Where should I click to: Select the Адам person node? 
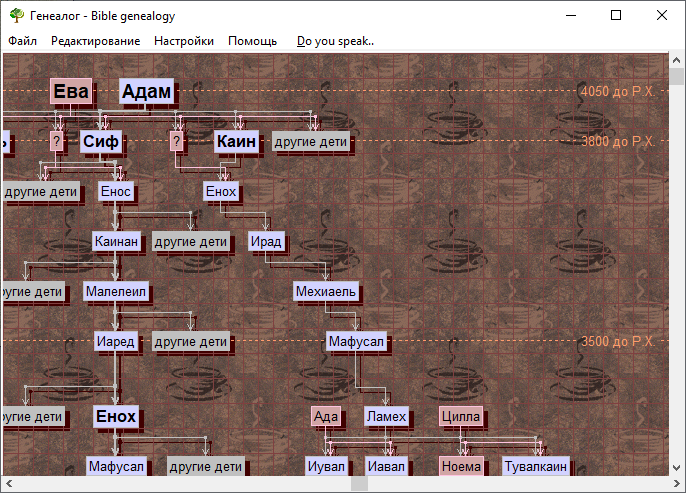pos(147,92)
